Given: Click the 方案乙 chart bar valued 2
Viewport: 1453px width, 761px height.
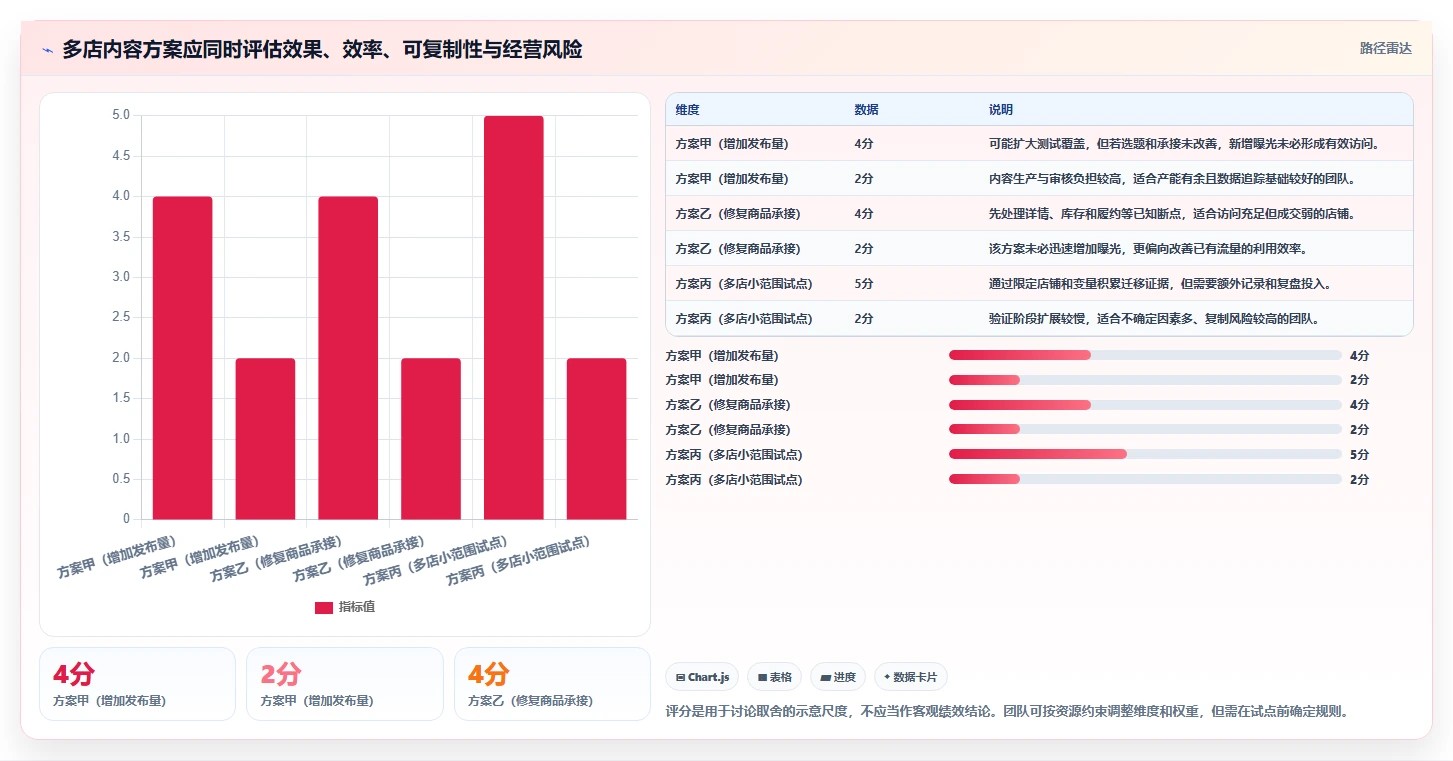Looking at the screenshot, I should click(x=431, y=438).
